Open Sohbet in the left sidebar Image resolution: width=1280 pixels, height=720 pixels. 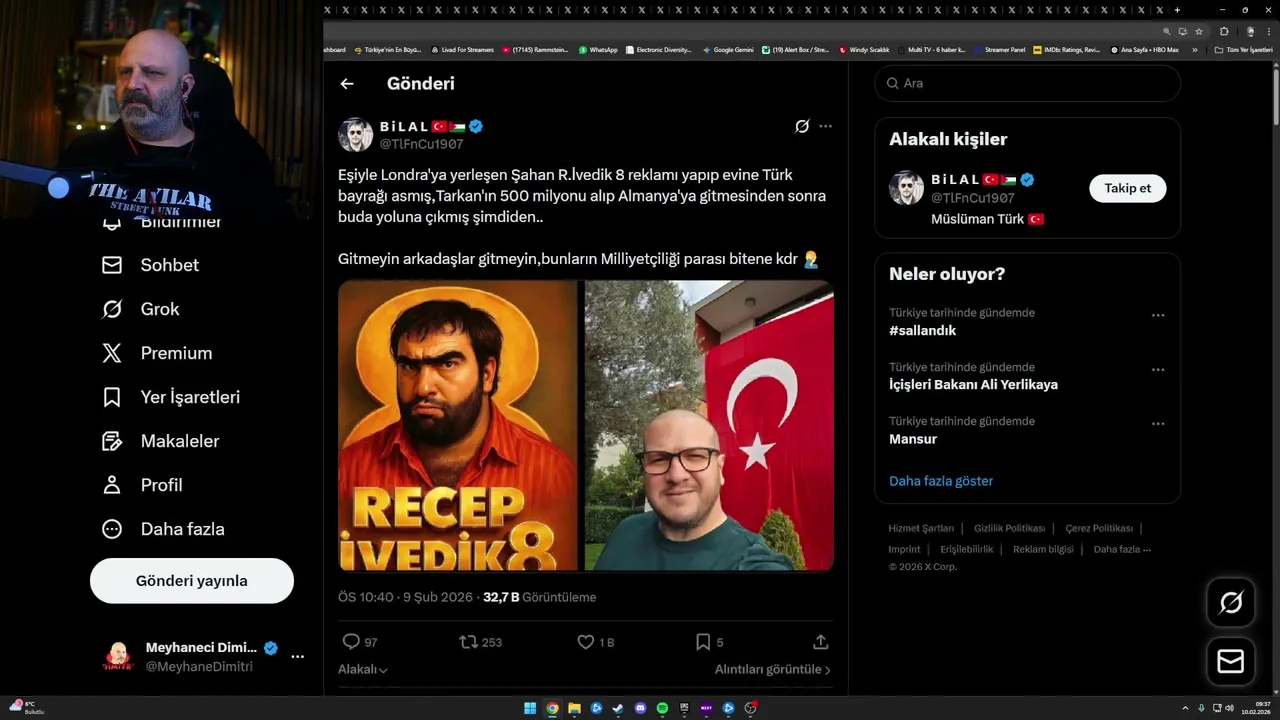click(150, 265)
